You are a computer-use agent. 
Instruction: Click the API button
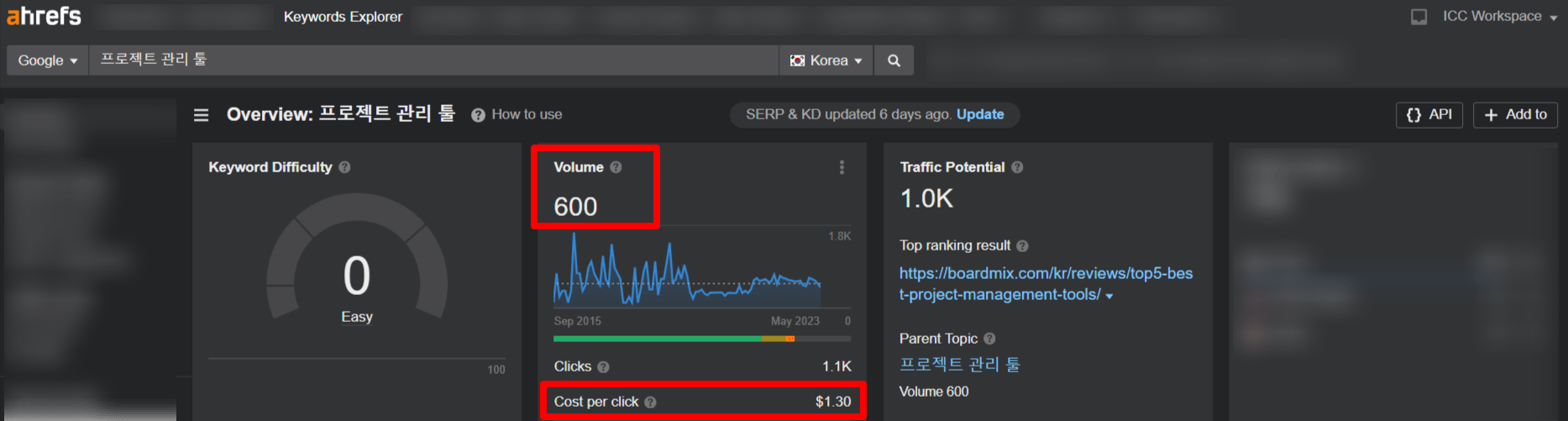1429,115
